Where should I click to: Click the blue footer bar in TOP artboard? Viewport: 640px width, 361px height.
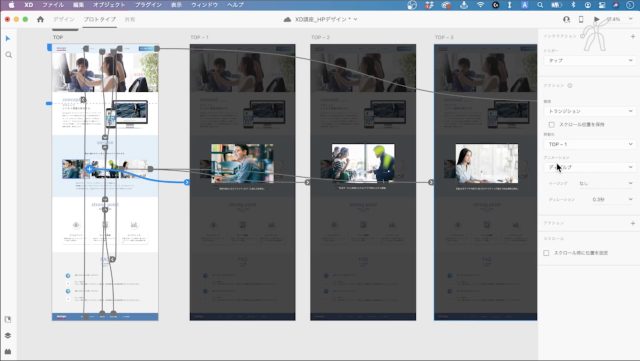point(105,316)
